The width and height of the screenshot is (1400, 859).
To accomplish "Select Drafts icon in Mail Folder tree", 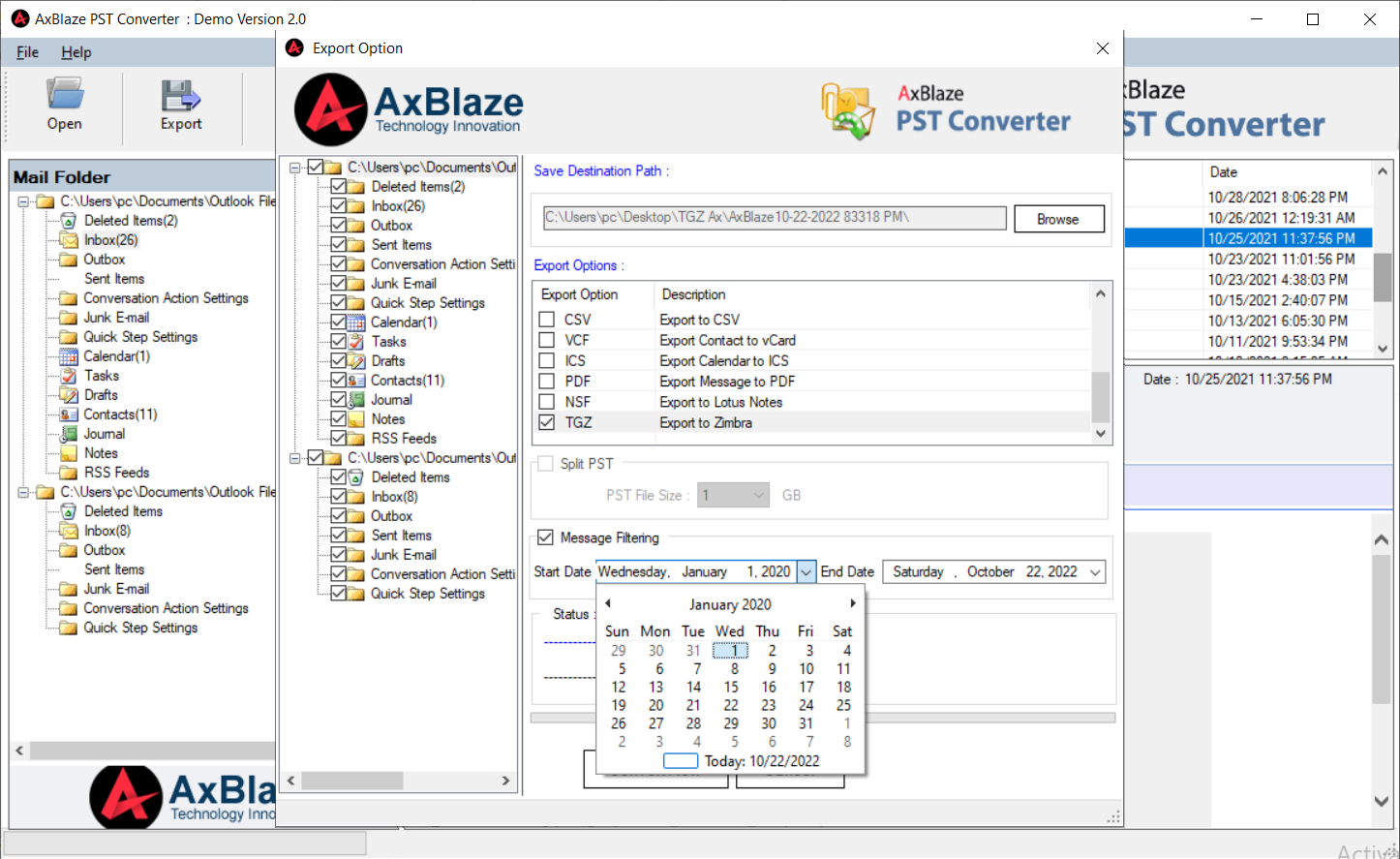I will (69, 395).
